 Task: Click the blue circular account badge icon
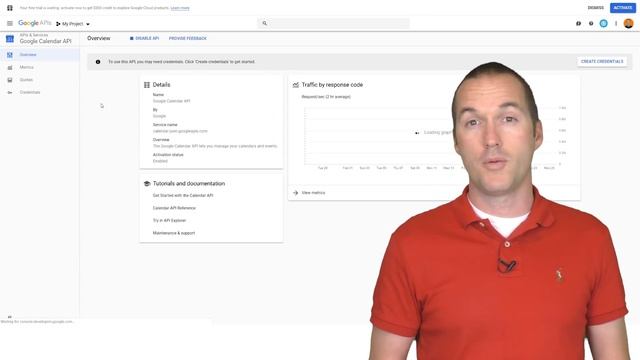click(604, 24)
